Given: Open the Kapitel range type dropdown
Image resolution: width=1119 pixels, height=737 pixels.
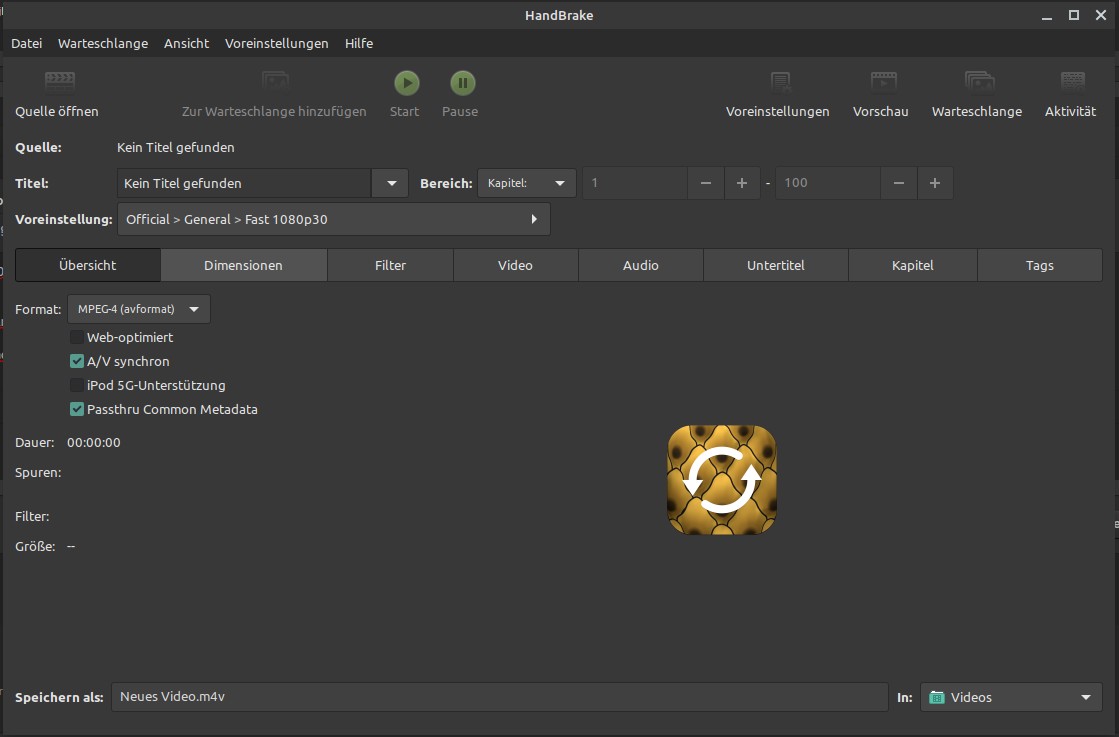Looking at the screenshot, I should point(527,183).
